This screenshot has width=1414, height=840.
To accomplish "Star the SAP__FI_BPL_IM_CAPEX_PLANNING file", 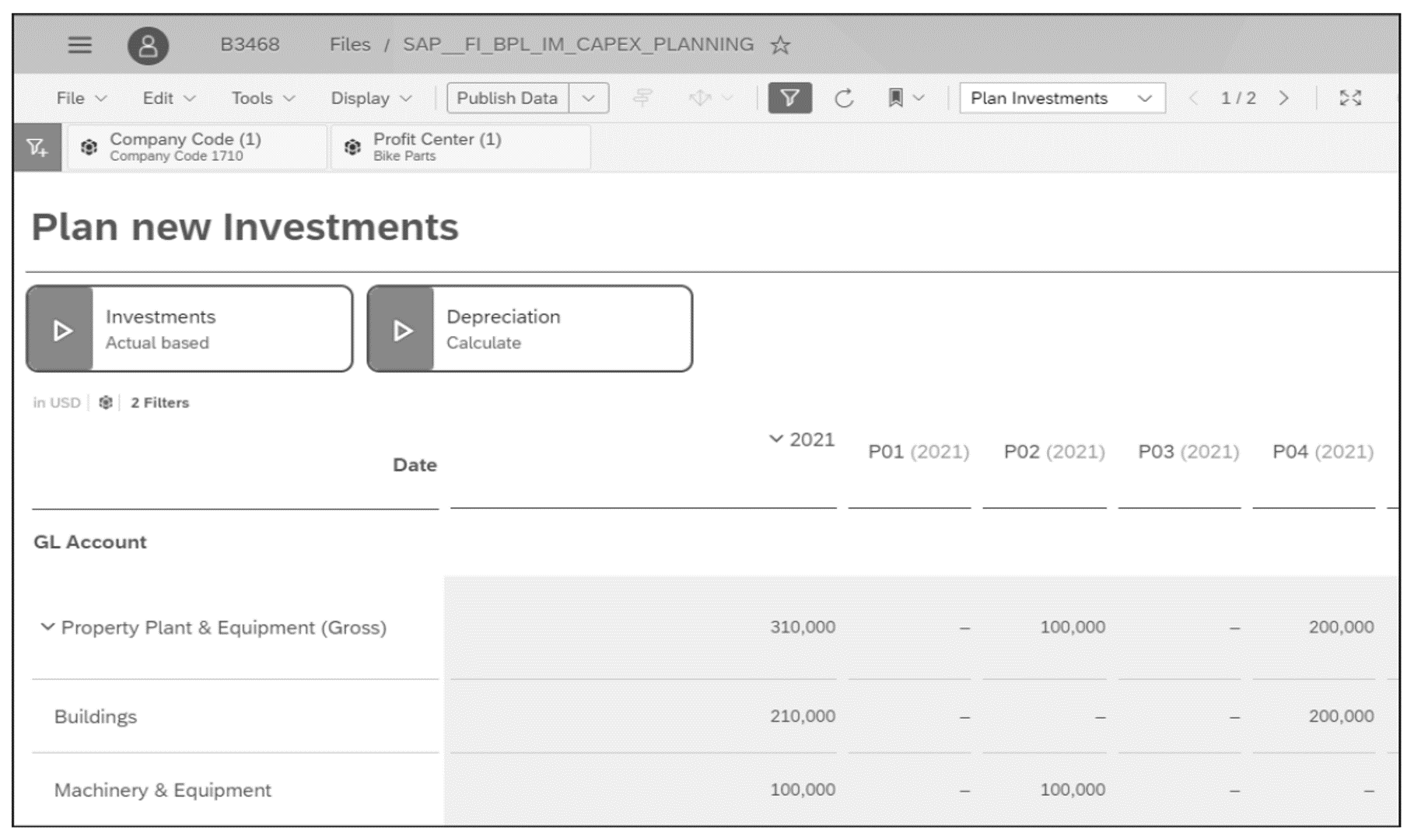I will tap(779, 44).
